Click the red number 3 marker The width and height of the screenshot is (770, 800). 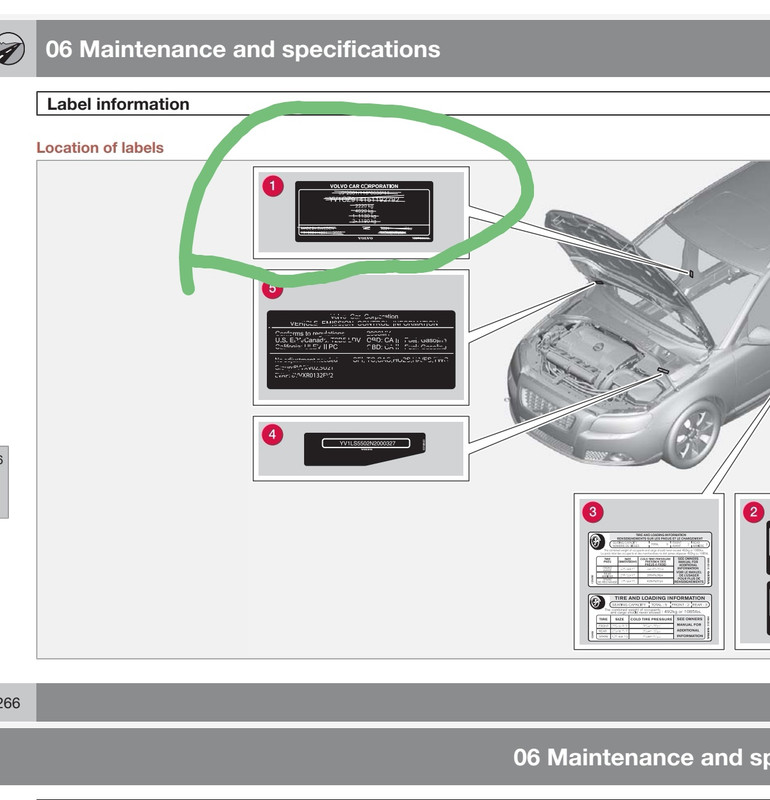click(x=592, y=512)
